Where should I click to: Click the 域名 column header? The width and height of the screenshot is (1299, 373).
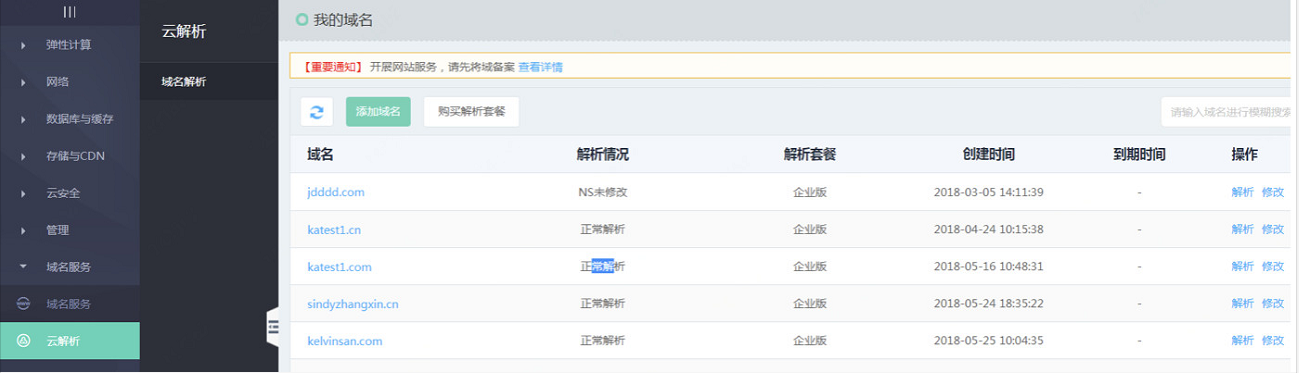pyautogui.click(x=320, y=154)
